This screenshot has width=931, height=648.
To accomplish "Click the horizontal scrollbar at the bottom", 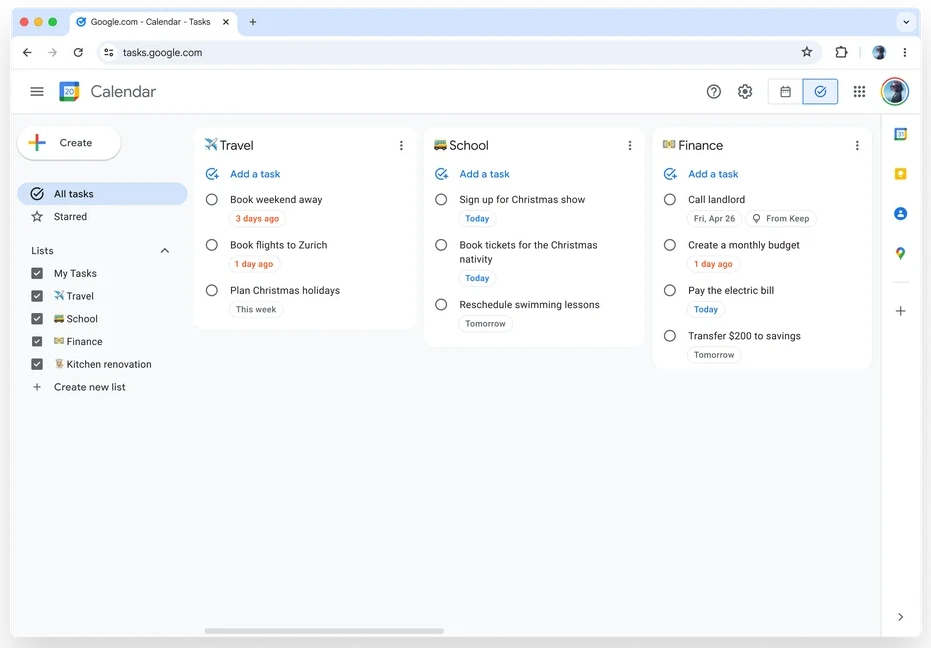I will pos(324,631).
